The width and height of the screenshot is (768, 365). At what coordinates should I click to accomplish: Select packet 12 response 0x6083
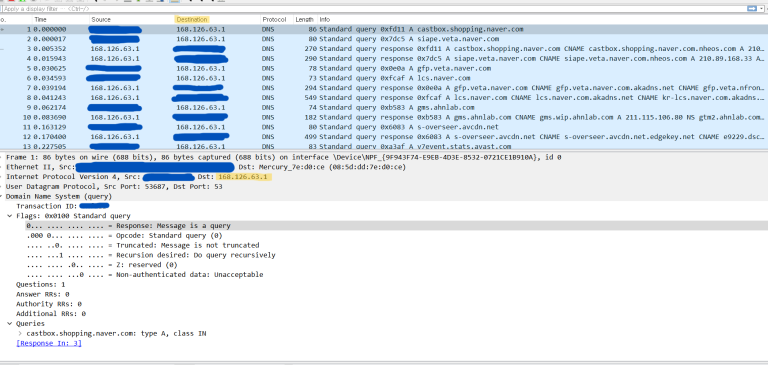tap(383, 137)
